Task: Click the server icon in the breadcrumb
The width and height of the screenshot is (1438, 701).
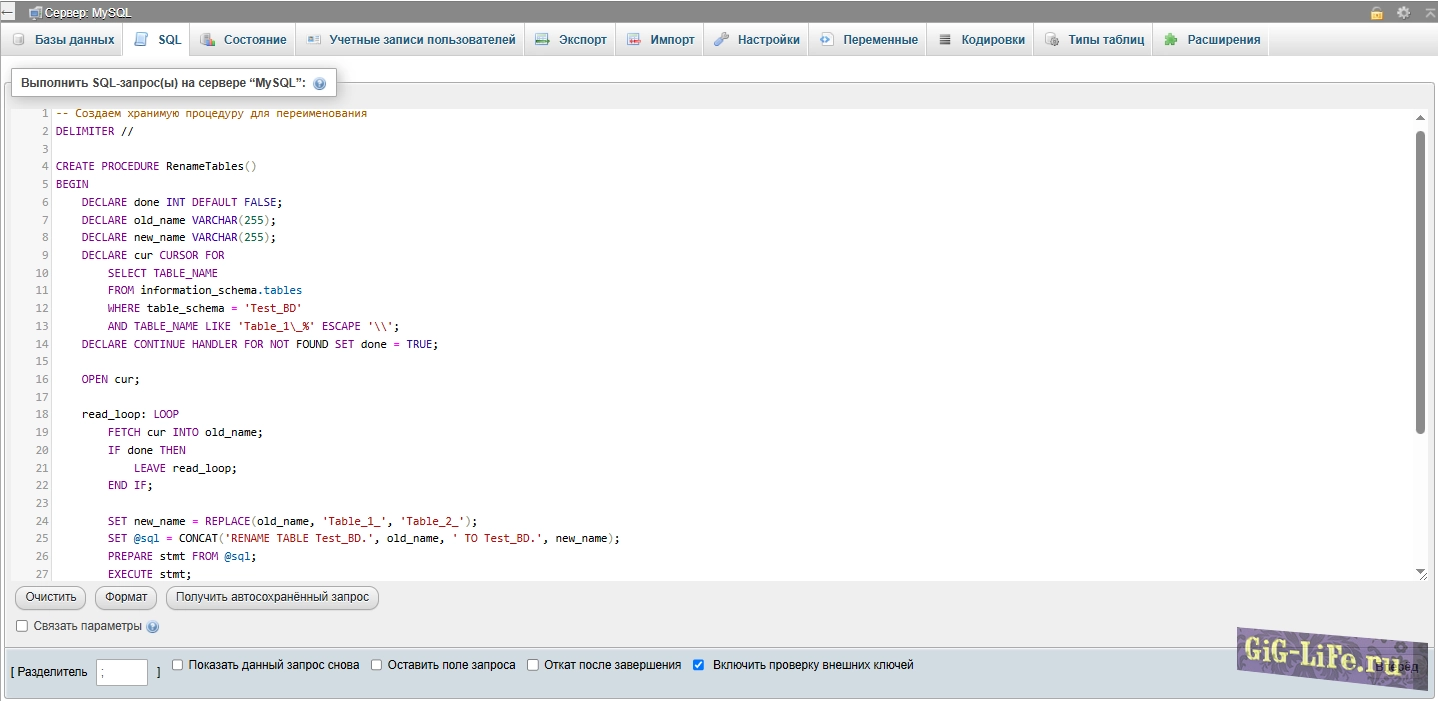Action: (x=35, y=13)
